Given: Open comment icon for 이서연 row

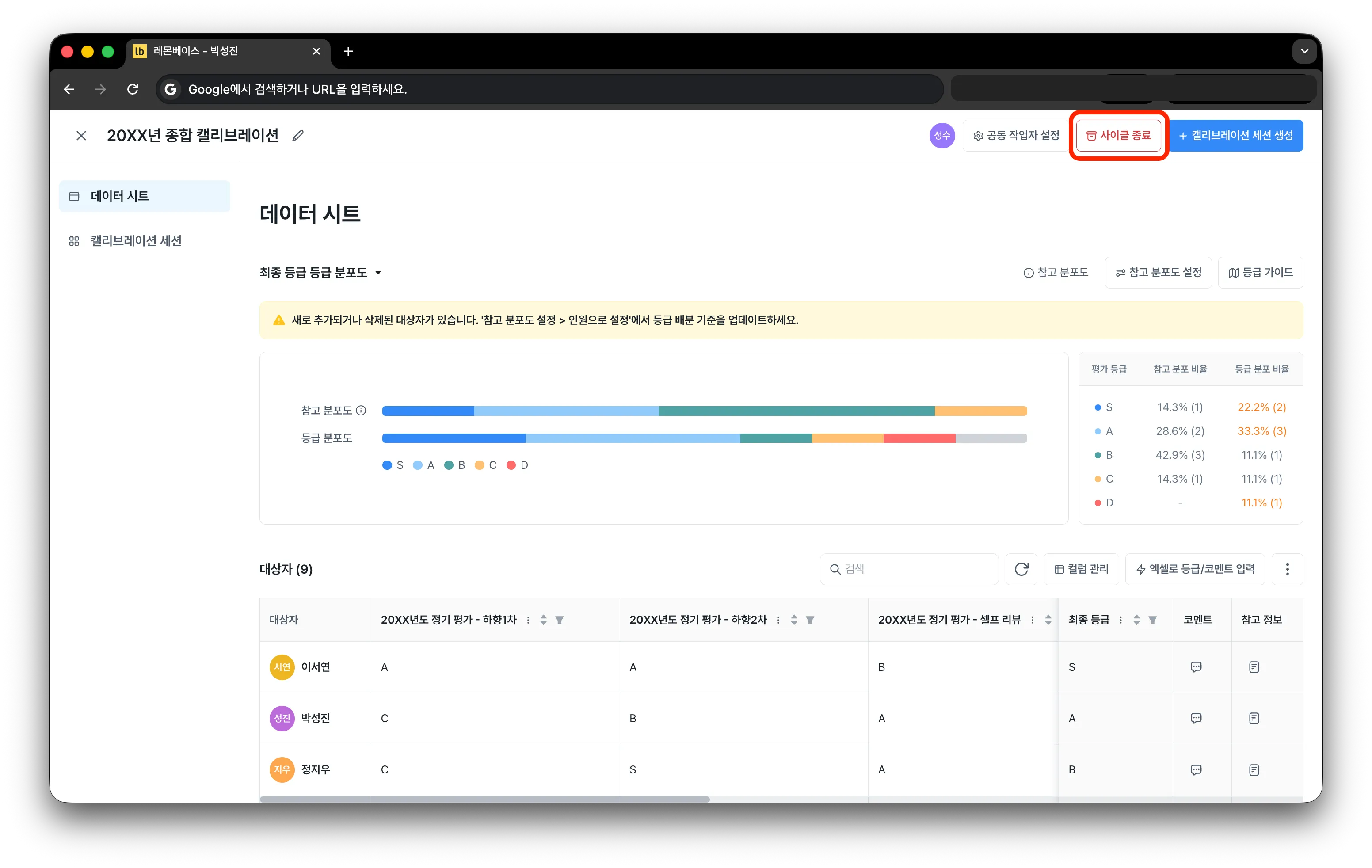Looking at the screenshot, I should tap(1196, 667).
